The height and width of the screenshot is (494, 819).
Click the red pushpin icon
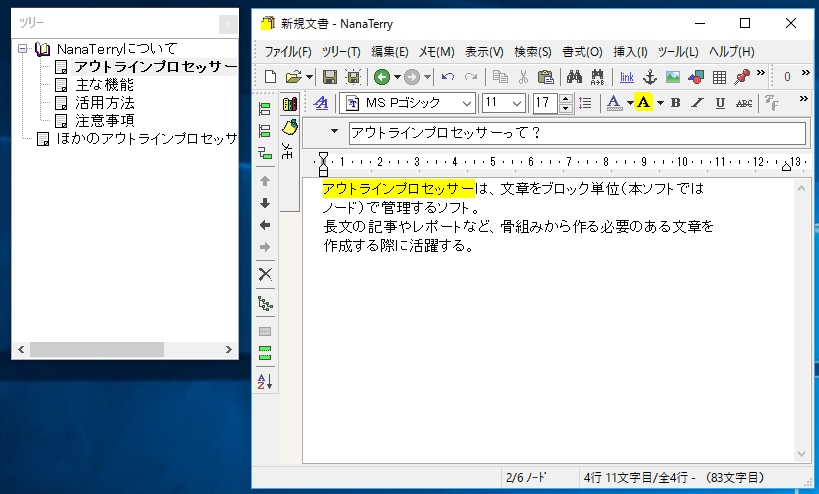(x=742, y=77)
